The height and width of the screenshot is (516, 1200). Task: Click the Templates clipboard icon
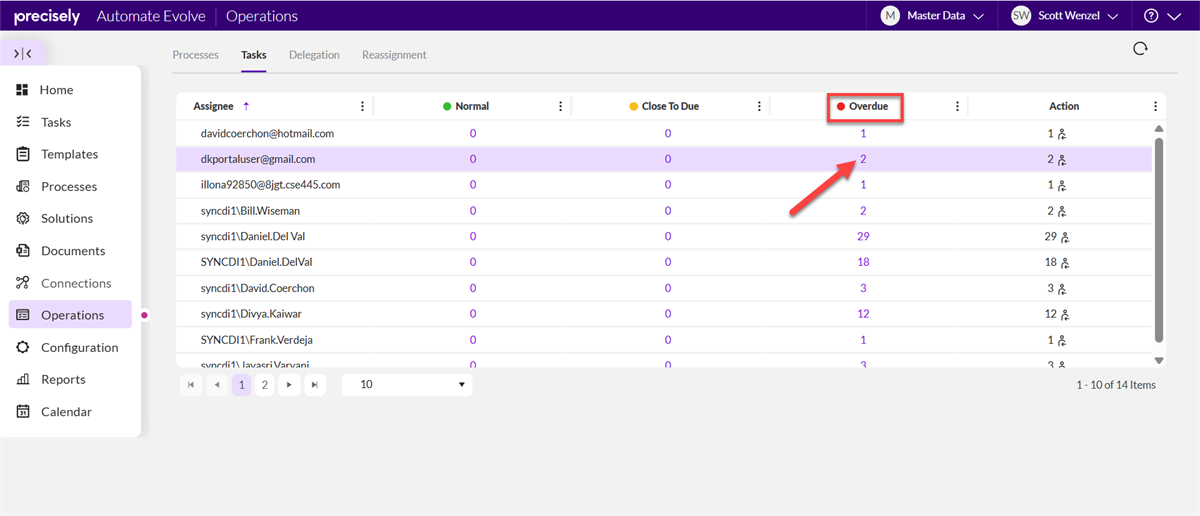22,154
